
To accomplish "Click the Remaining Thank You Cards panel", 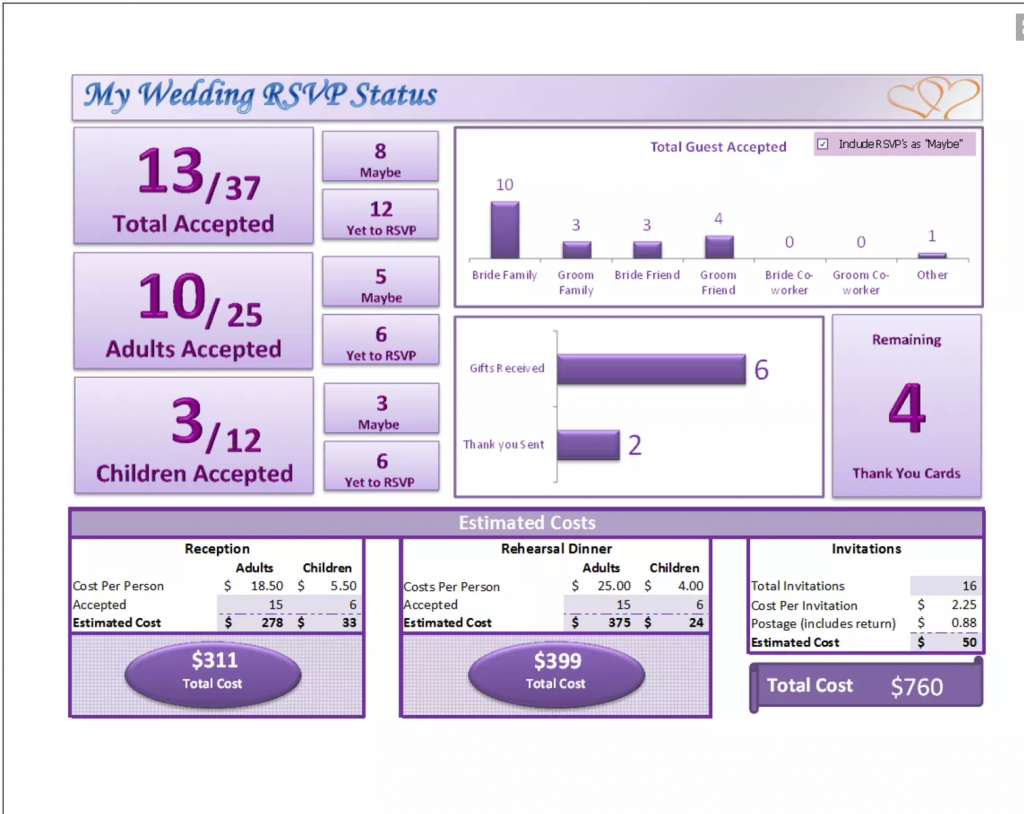I will 906,405.
